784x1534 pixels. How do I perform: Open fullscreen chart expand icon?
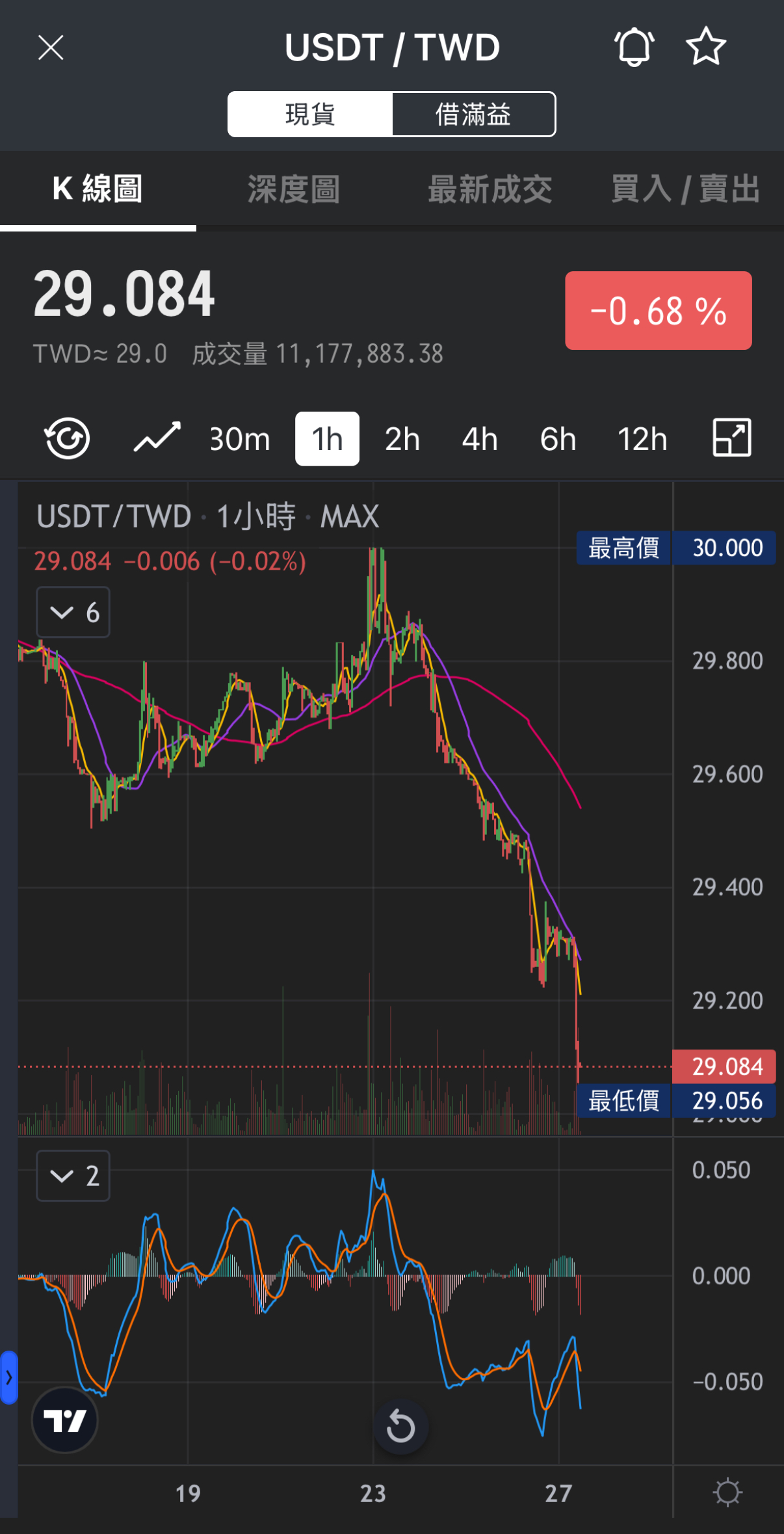(x=731, y=438)
